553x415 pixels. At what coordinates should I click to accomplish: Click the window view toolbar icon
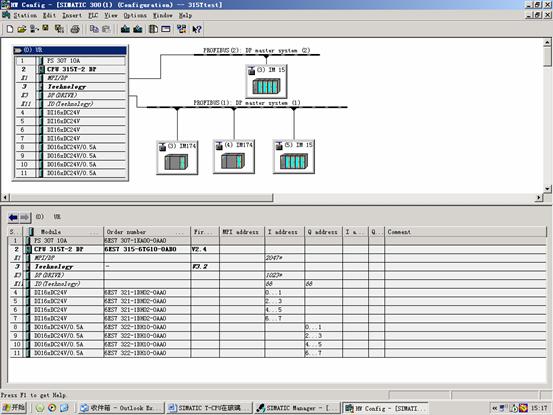point(166,29)
